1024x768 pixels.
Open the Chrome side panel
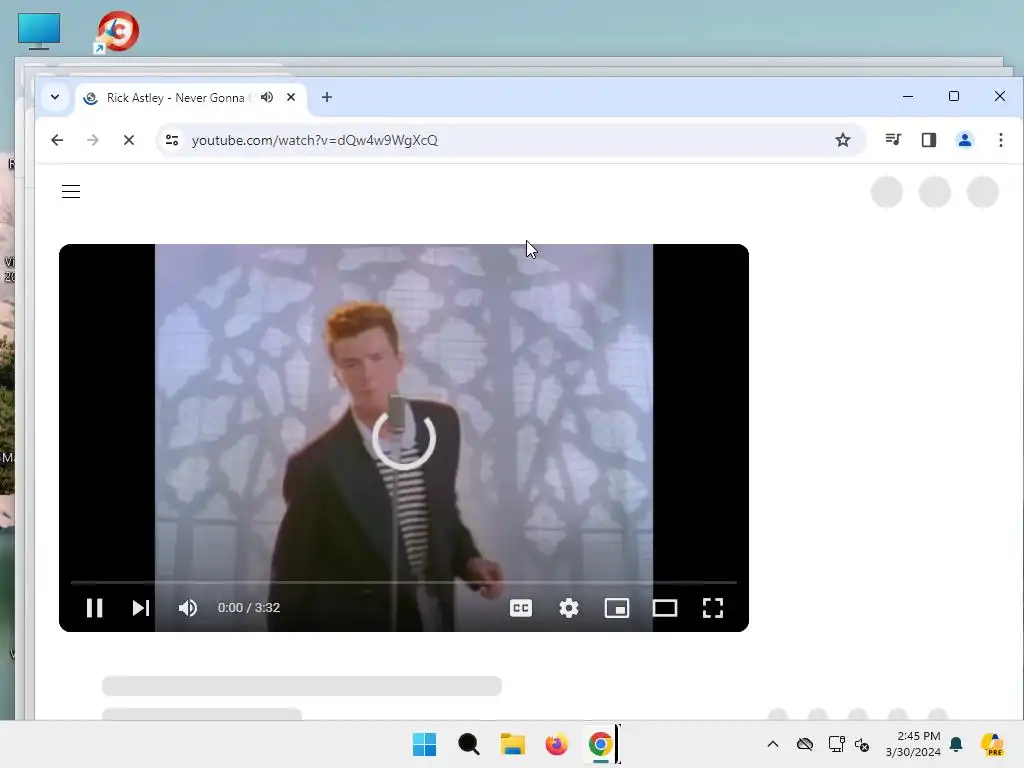[x=929, y=140]
